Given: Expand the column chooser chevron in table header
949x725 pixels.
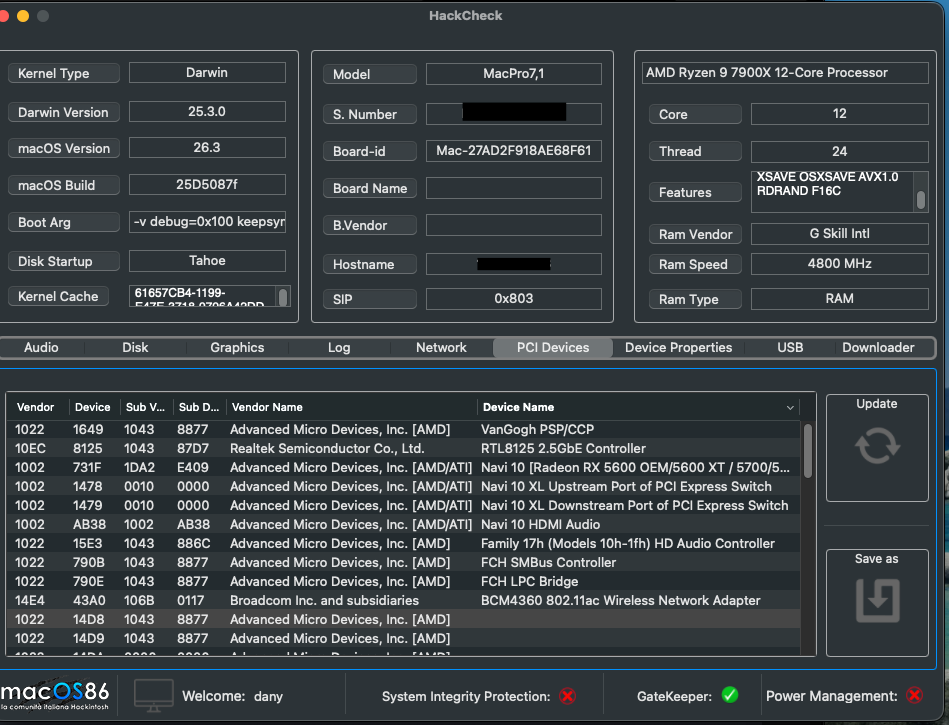Looking at the screenshot, I should [791, 408].
